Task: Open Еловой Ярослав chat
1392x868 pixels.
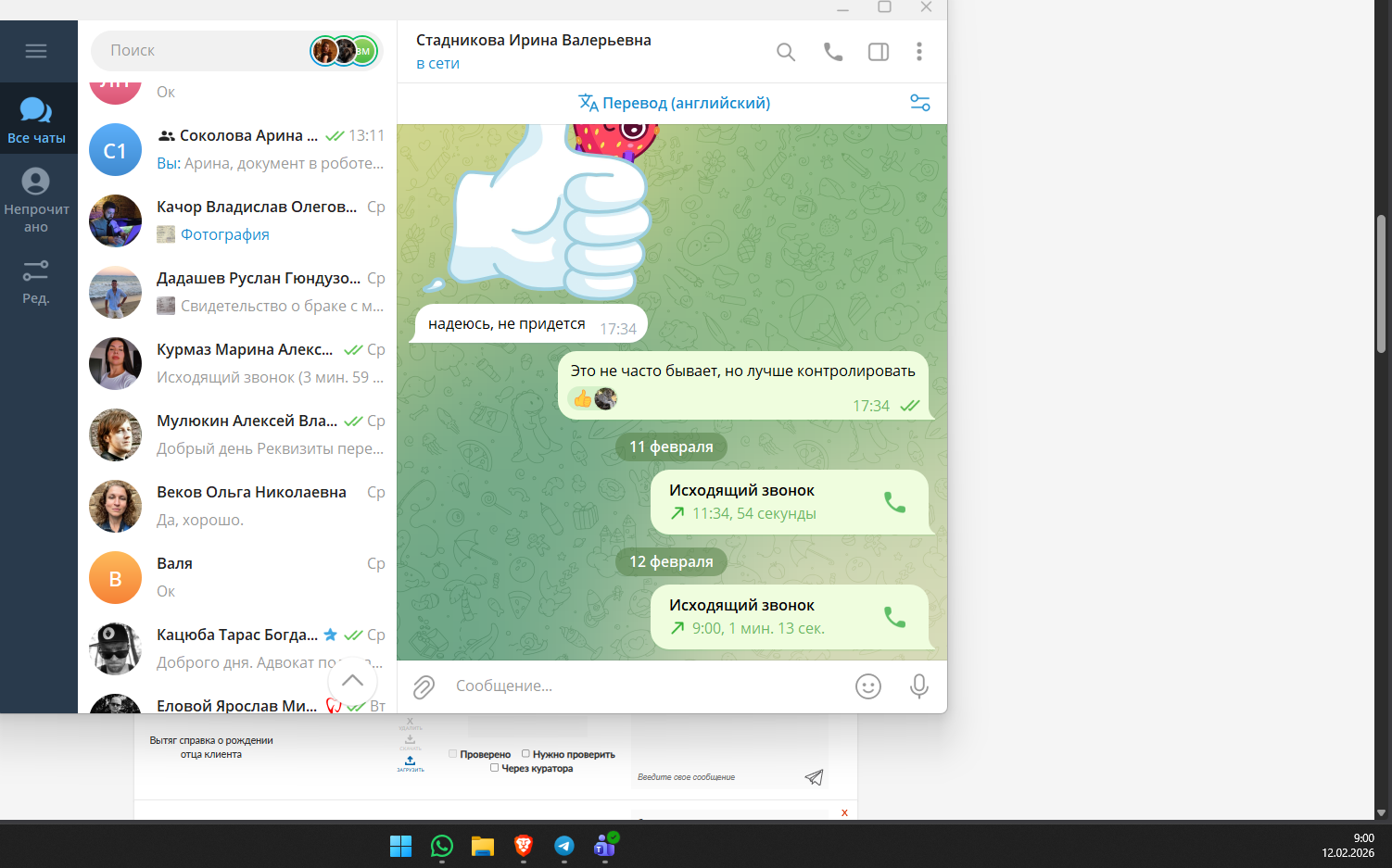Action: coord(237,701)
